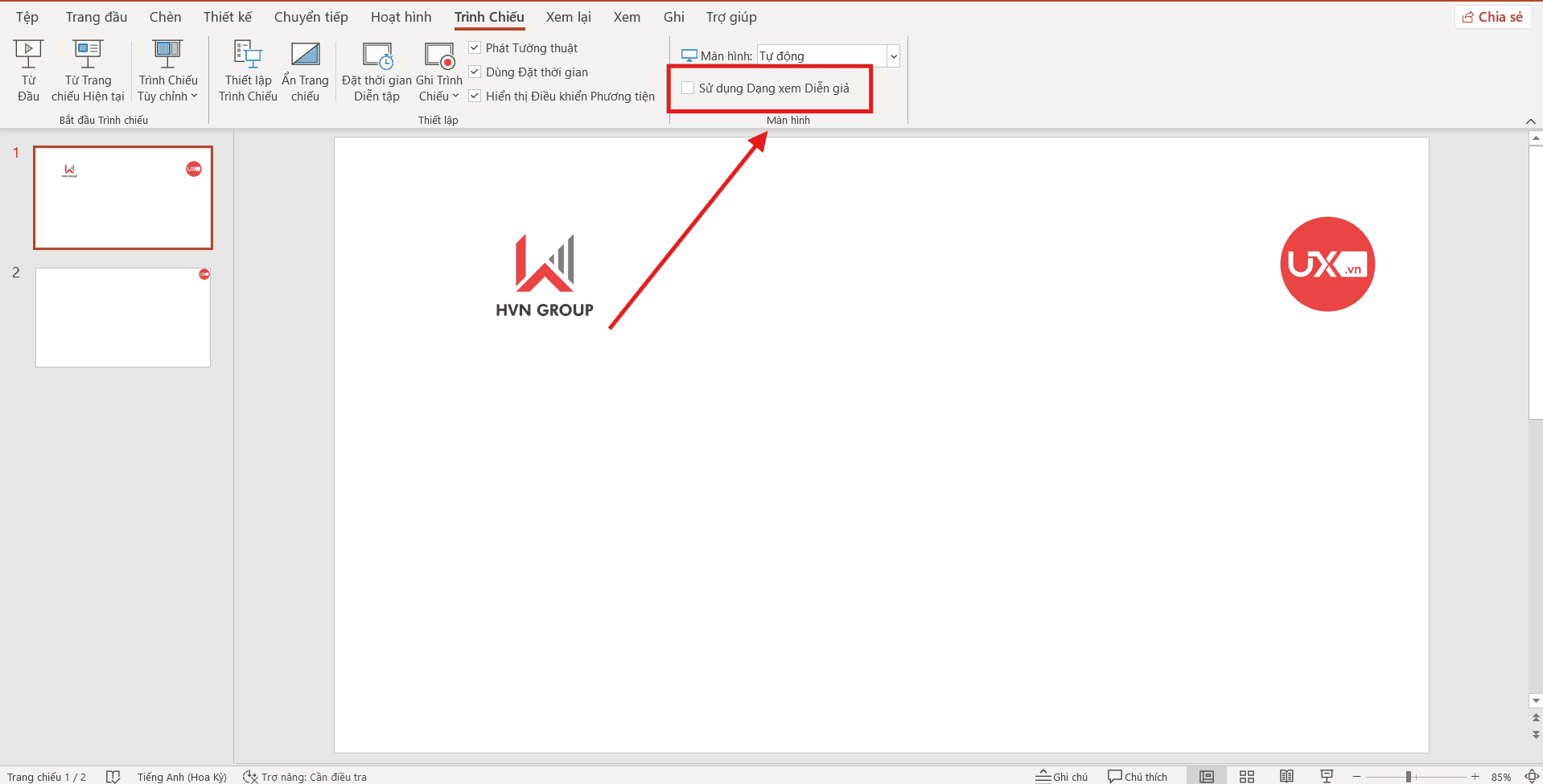
Task: Enable Sử dụng Dạng xem Diễn giả
Action: click(x=688, y=88)
